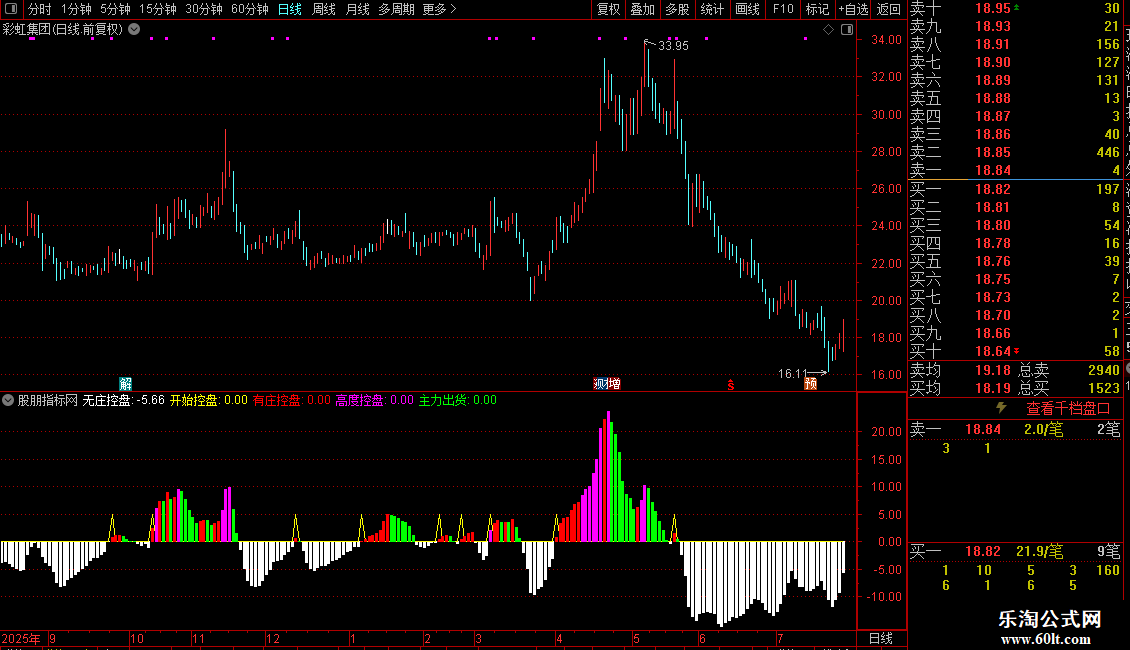The height and width of the screenshot is (650, 1130).
Task: Click the 买十 row price 18.64
Action: (993, 351)
